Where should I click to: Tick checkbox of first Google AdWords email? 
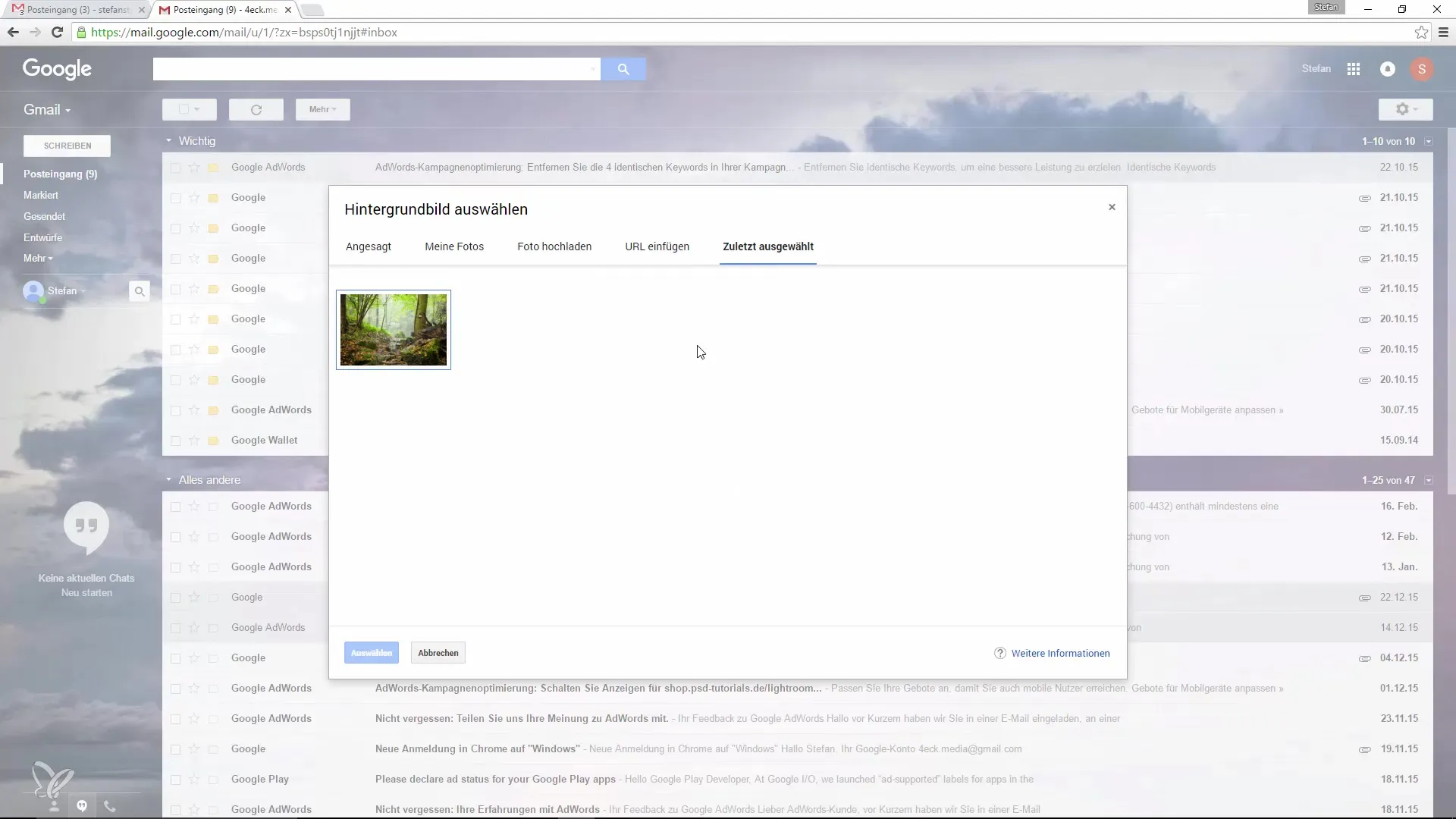pyautogui.click(x=175, y=168)
